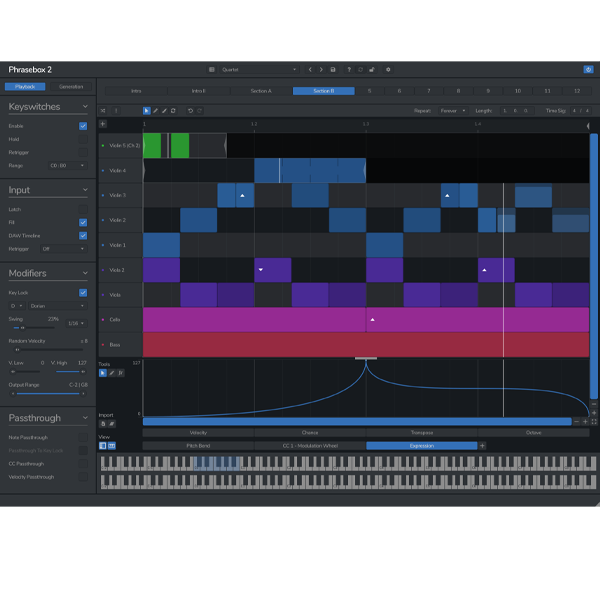Viewport: 600px width, 600px height.
Task: Open help with the question mark icon
Action: tap(349, 70)
